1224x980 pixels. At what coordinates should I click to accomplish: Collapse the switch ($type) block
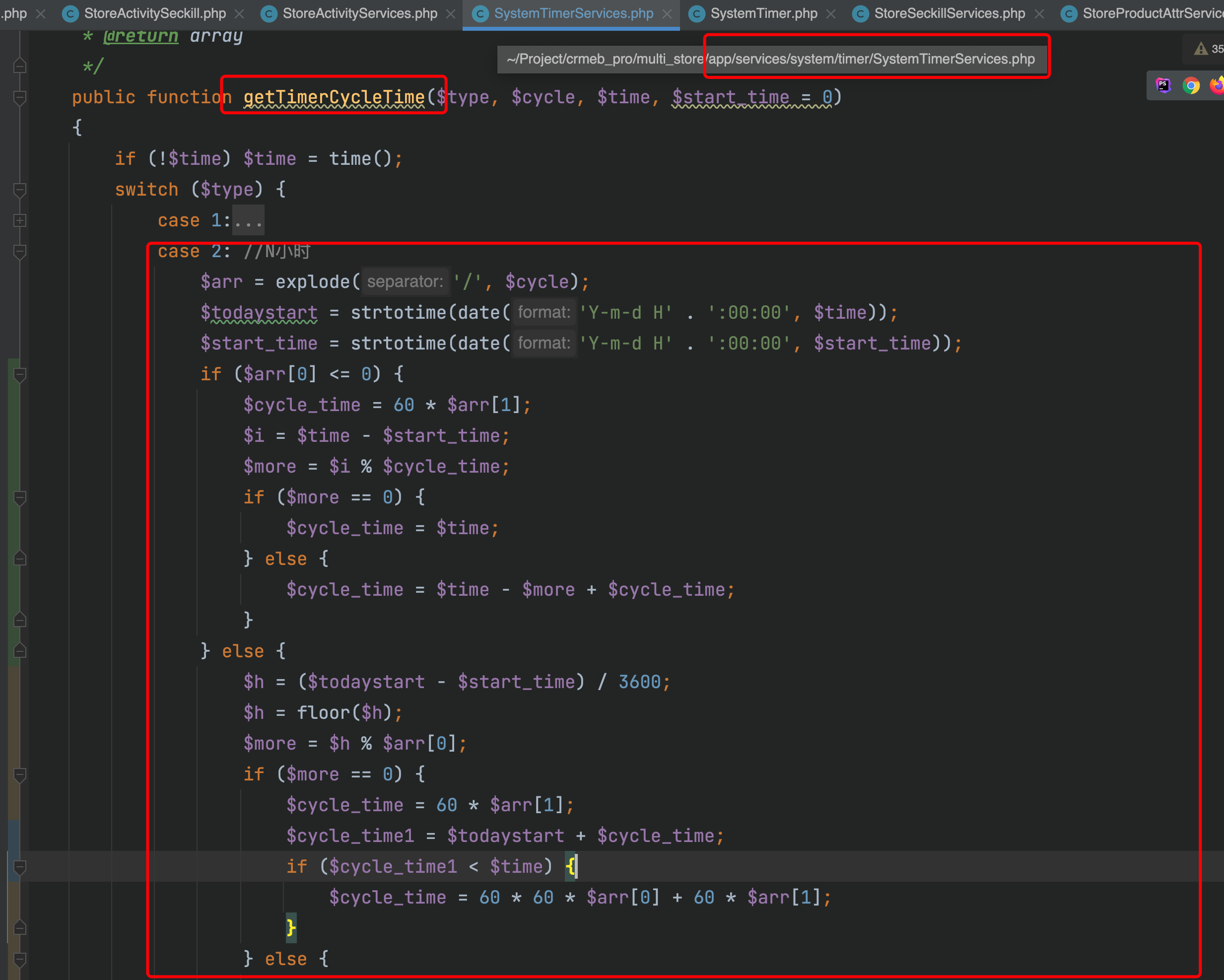coord(19,190)
